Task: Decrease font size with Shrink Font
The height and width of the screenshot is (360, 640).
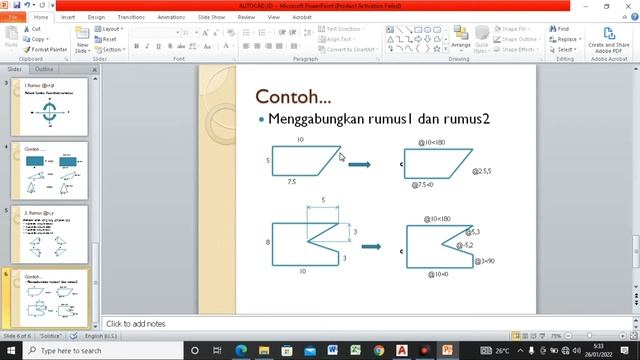Action: 216,33
